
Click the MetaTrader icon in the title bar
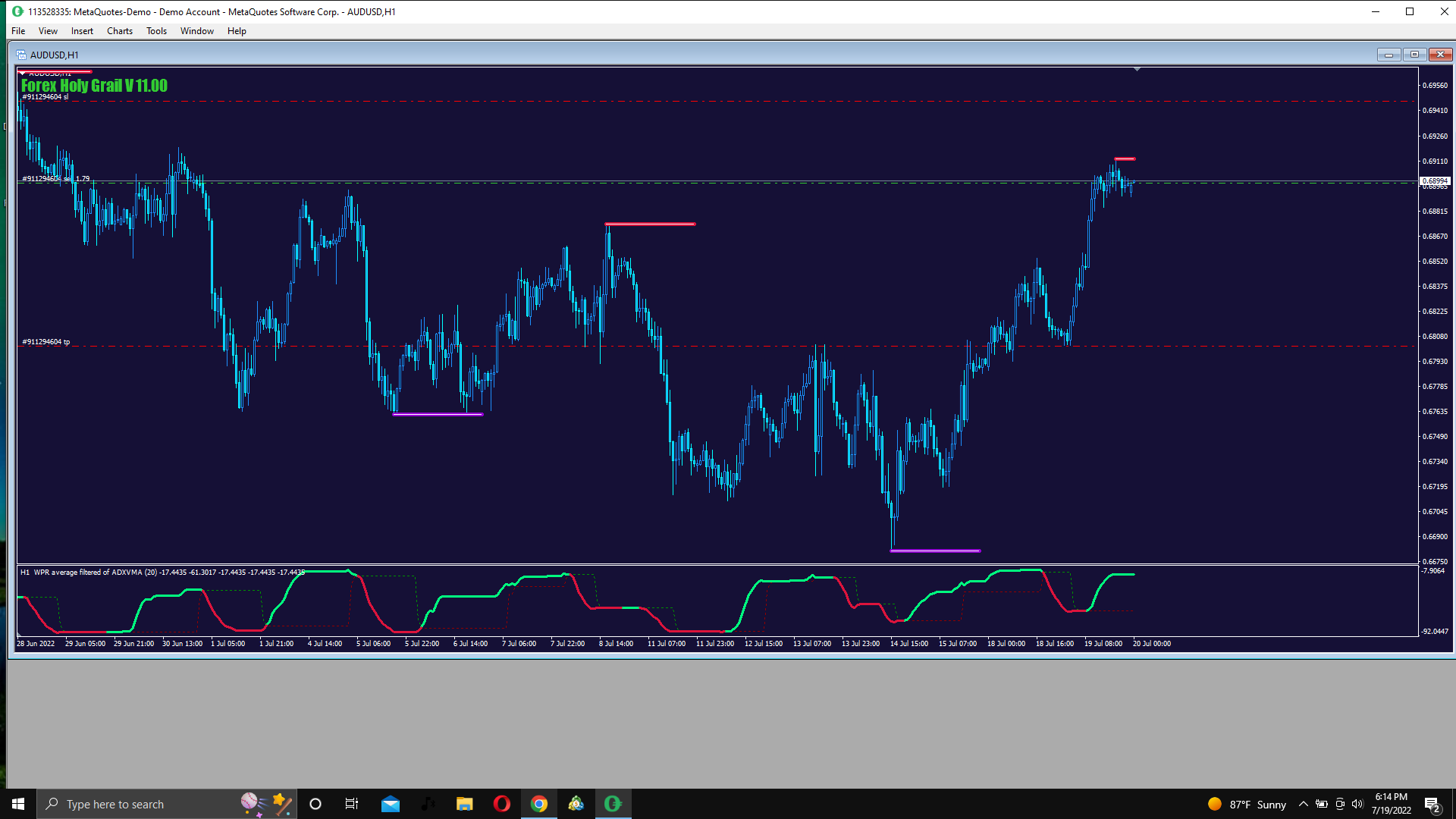pyautogui.click(x=17, y=11)
